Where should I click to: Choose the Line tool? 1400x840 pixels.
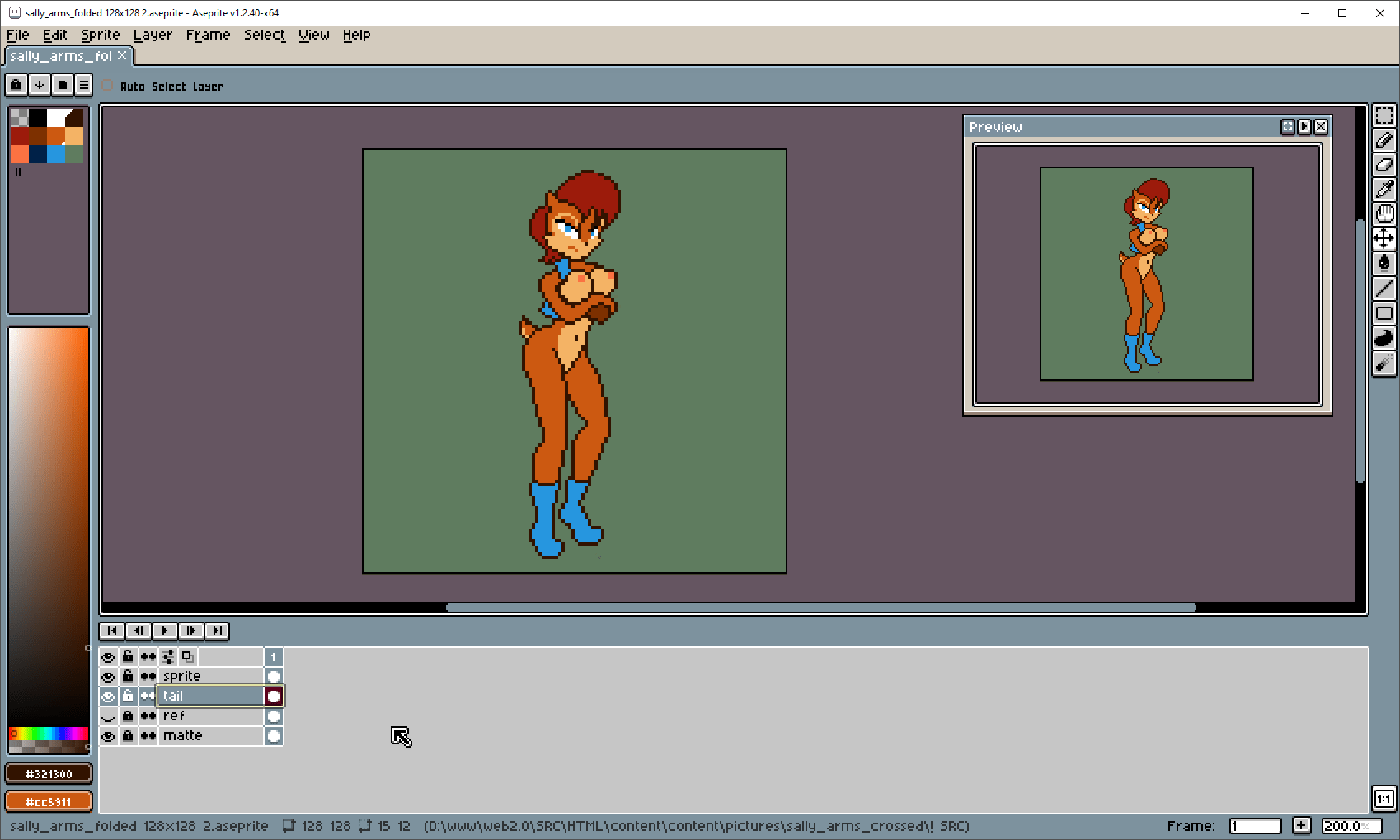pos(1384,289)
